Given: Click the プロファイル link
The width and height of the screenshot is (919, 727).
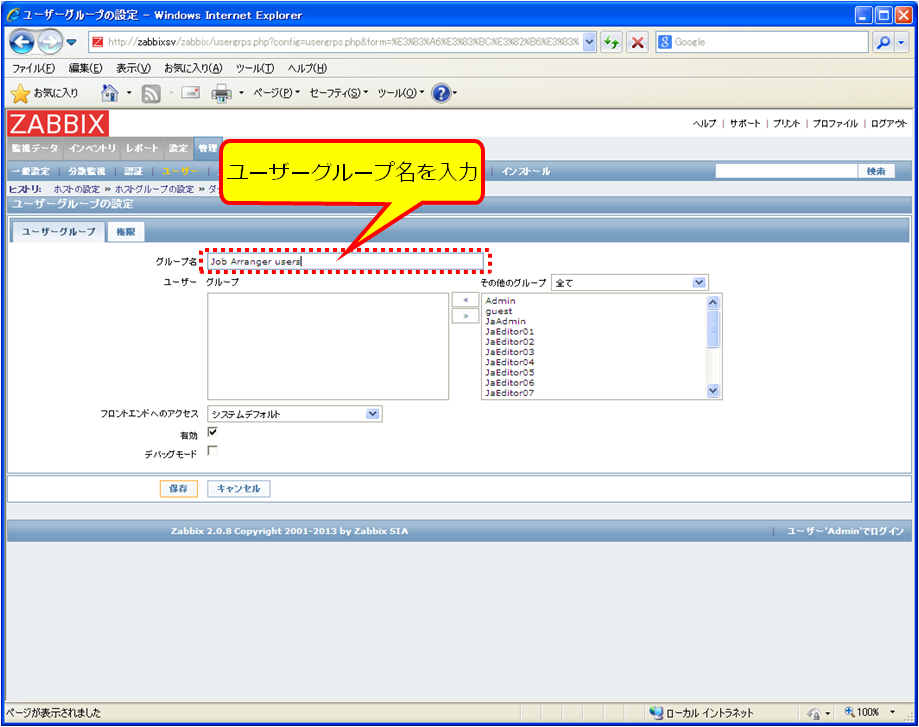Looking at the screenshot, I should pos(835,123).
